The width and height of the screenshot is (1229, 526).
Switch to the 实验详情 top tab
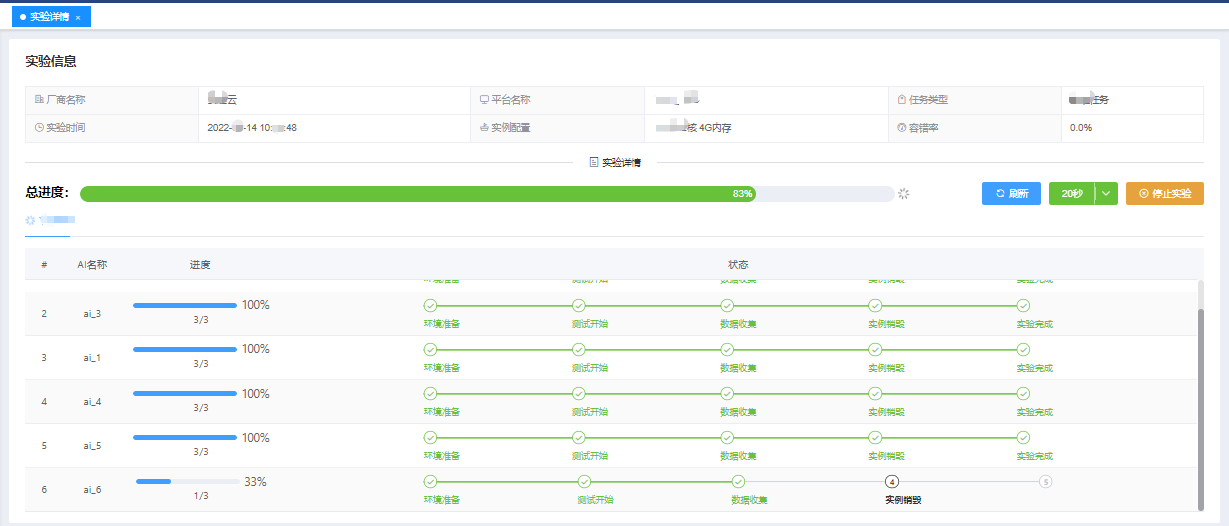tap(48, 17)
